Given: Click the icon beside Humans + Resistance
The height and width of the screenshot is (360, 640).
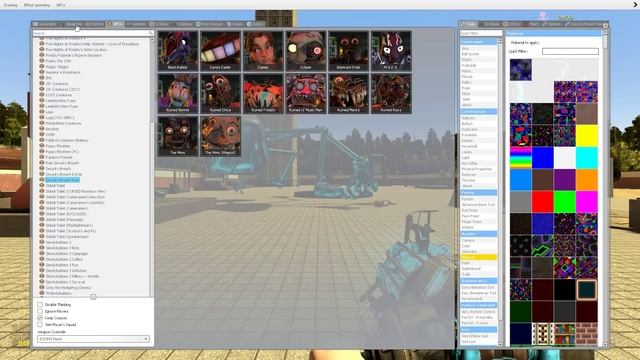Looking at the screenshot, I should pos(42,72).
